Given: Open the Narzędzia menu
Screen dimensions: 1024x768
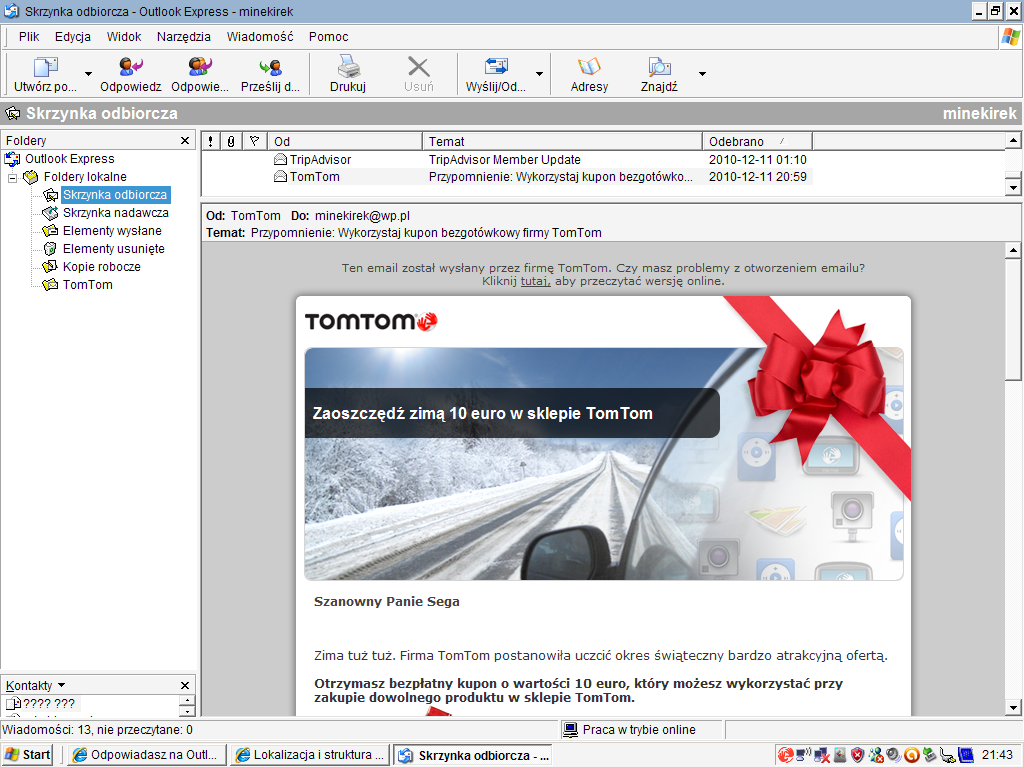Looking at the screenshot, I should tap(184, 37).
